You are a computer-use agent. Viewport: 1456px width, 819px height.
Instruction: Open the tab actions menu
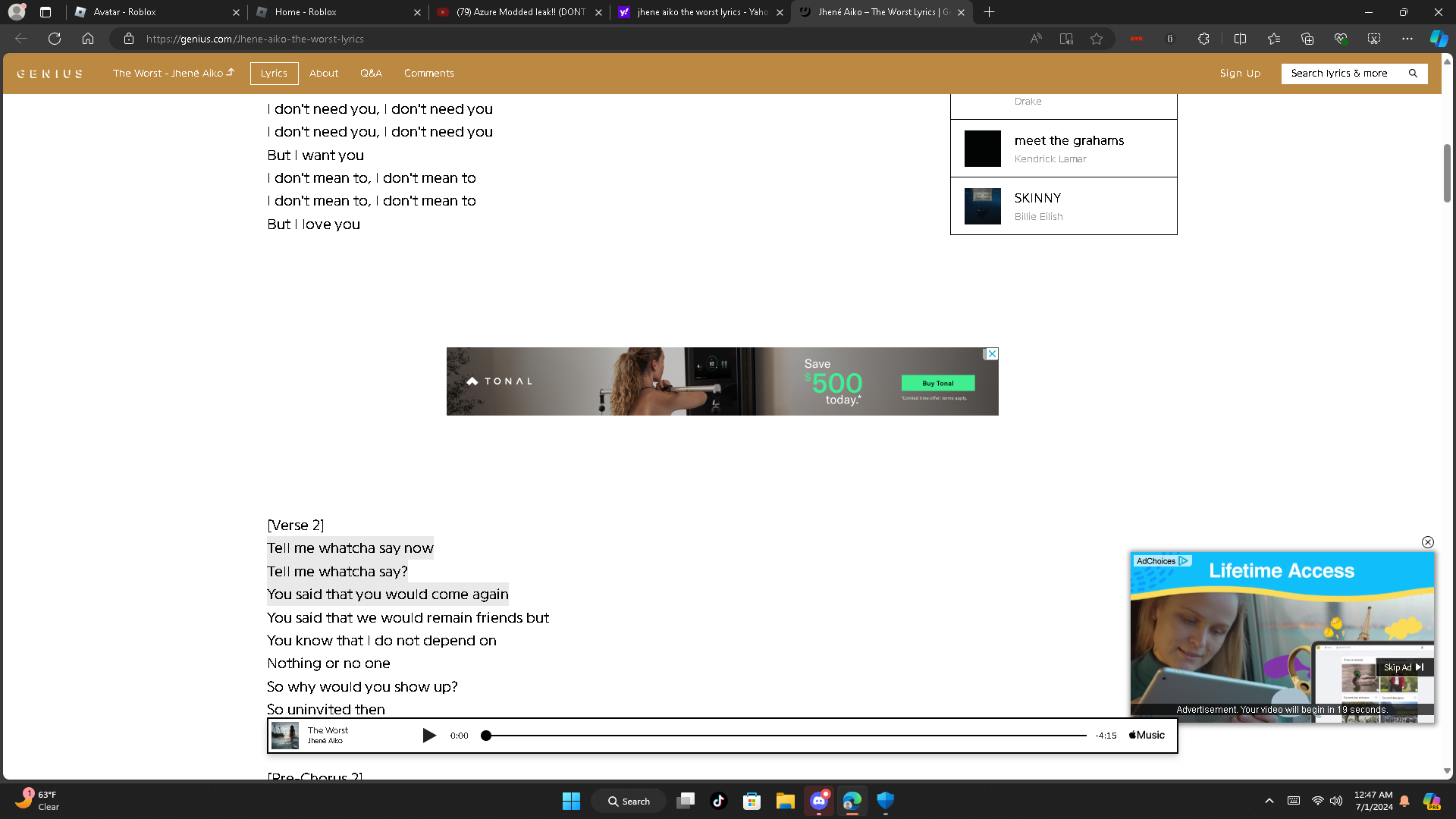[45, 12]
